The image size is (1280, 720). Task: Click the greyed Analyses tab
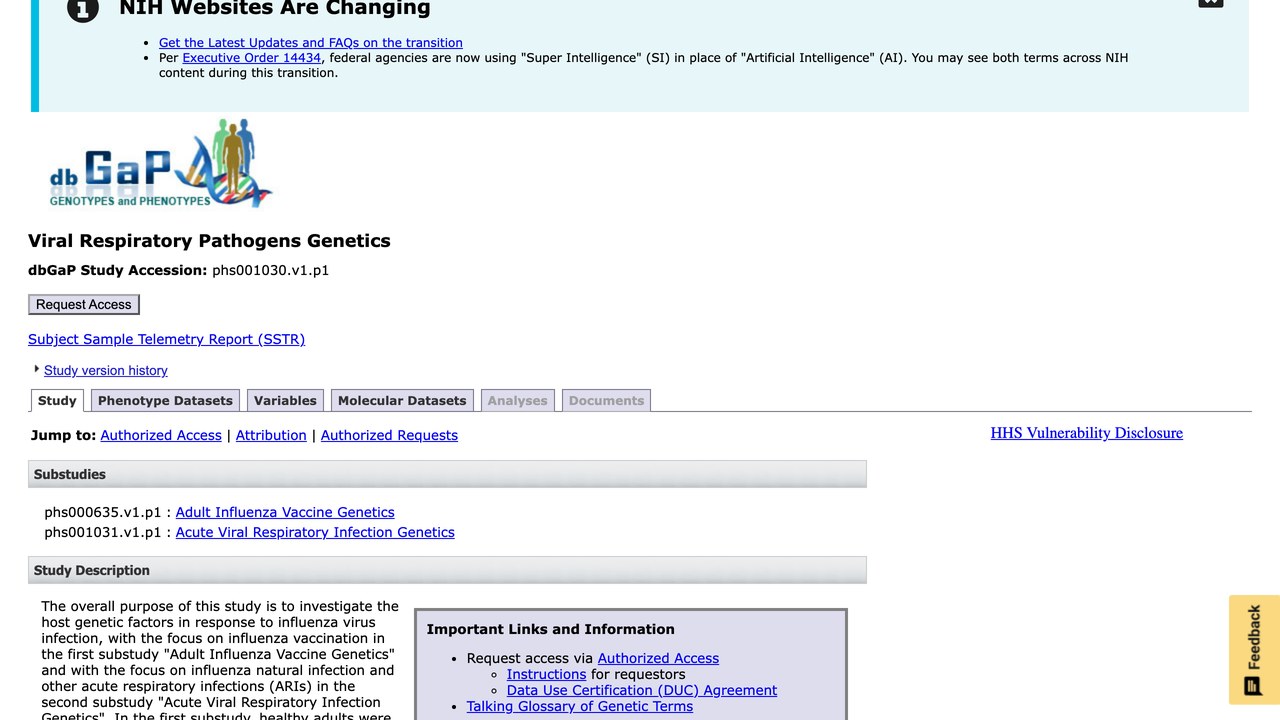517,400
